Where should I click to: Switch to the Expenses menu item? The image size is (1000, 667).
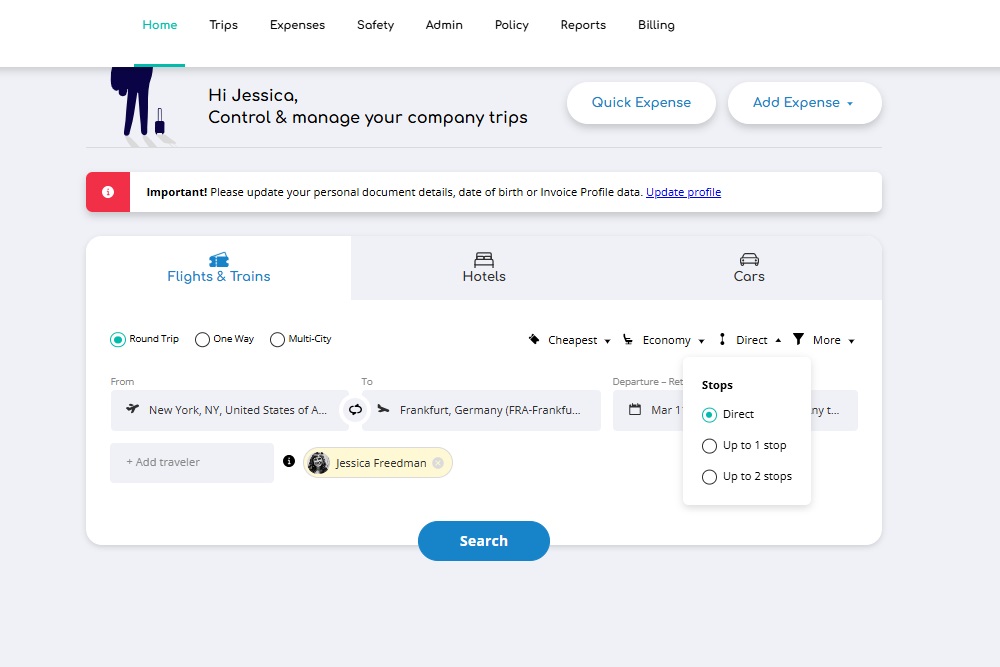click(x=297, y=25)
